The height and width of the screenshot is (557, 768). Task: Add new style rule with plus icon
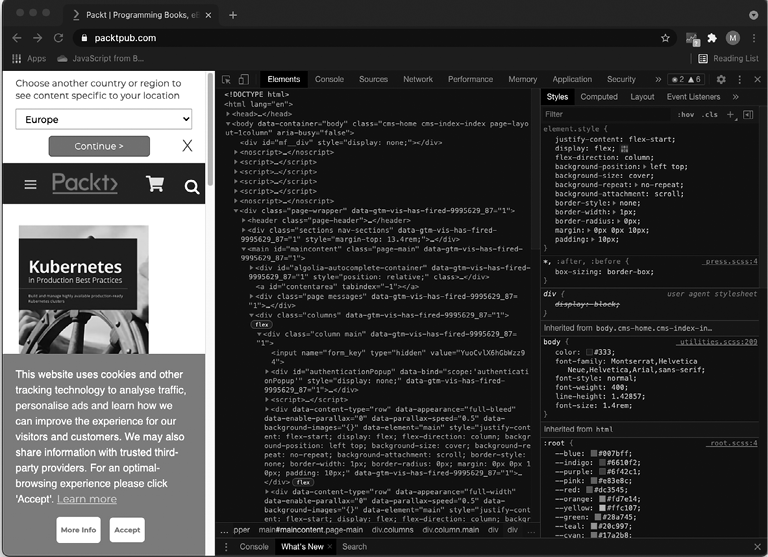click(x=730, y=115)
